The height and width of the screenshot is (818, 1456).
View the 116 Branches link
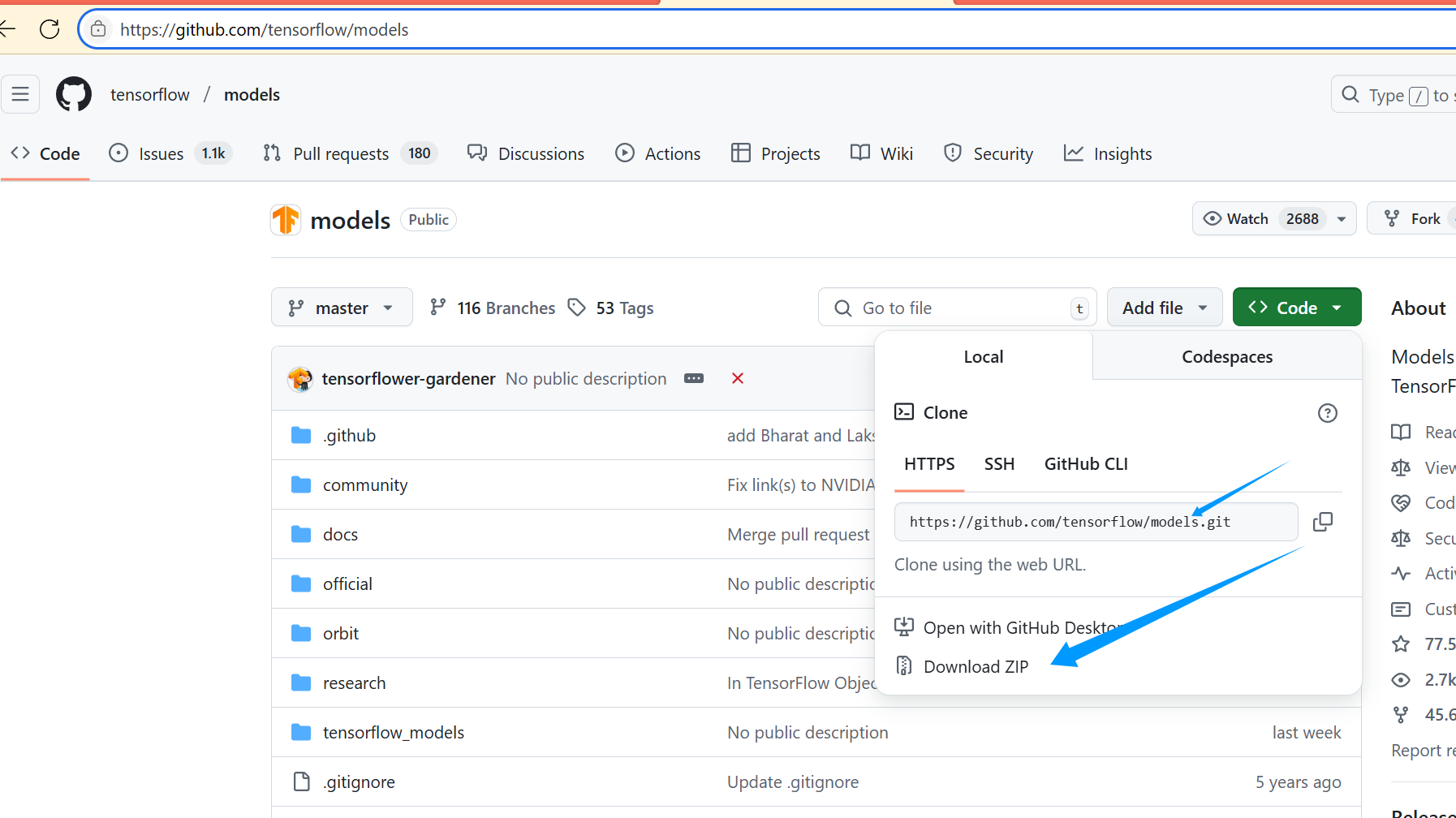pyautogui.click(x=493, y=308)
